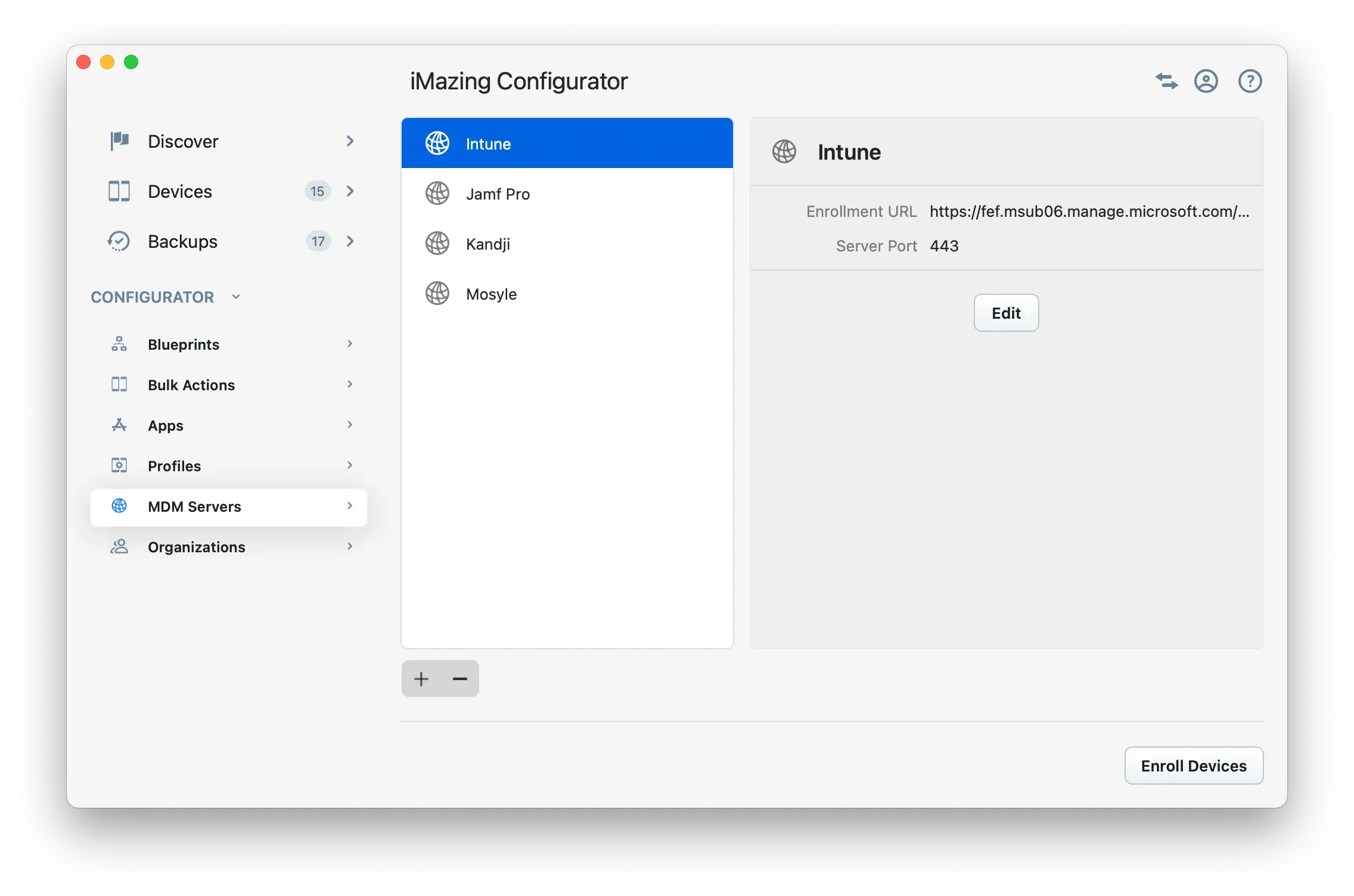Screen dimensions: 1354x896
Task: Click the MDM Servers globe icon
Action: (119, 506)
